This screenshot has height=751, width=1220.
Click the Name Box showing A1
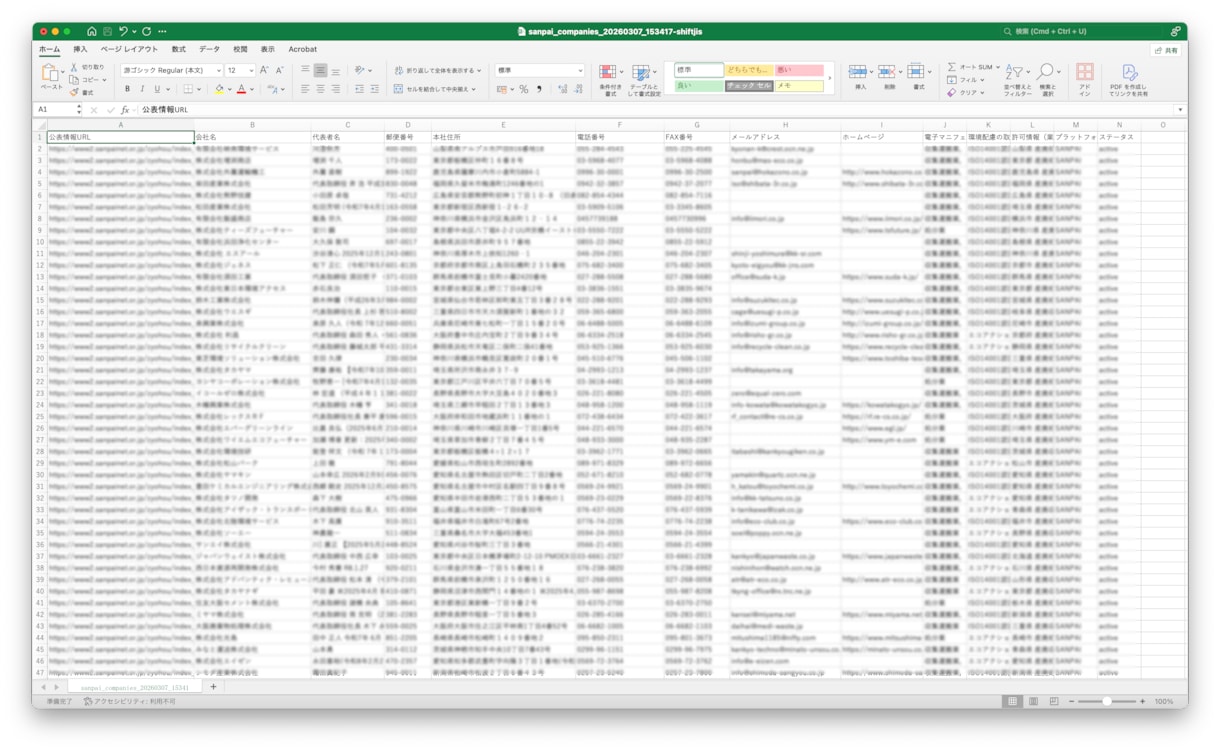tap(55, 110)
